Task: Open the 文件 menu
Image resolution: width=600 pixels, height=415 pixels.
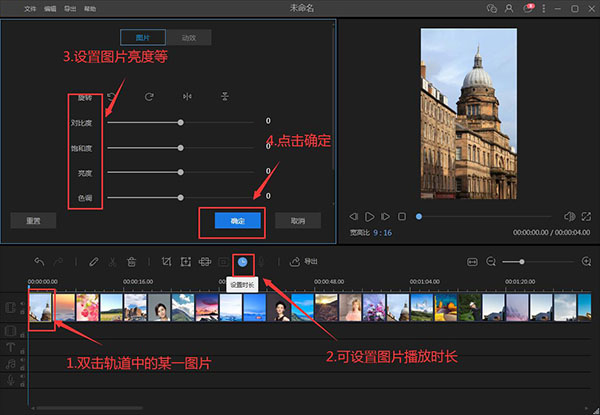Action: tap(30, 8)
